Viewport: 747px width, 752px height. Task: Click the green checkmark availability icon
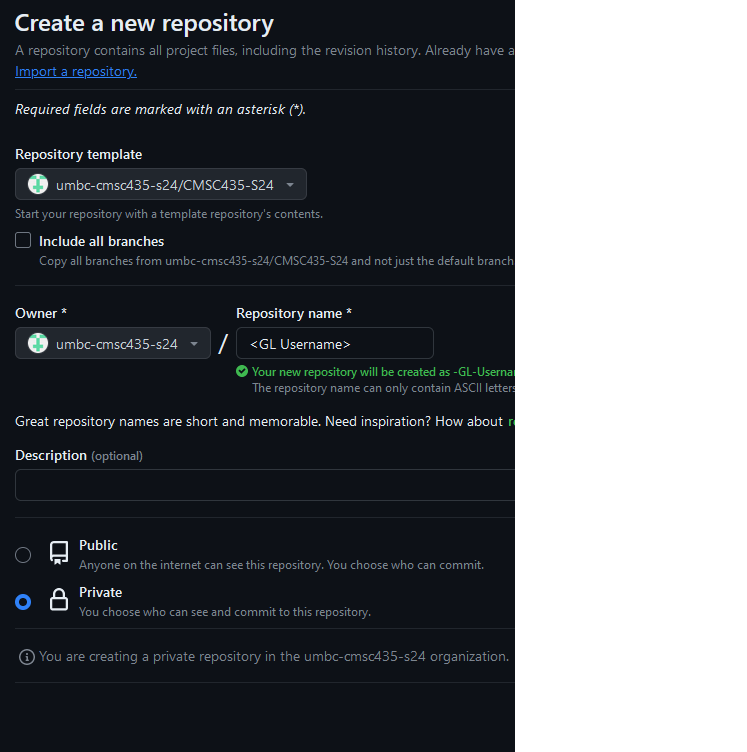[242, 371]
